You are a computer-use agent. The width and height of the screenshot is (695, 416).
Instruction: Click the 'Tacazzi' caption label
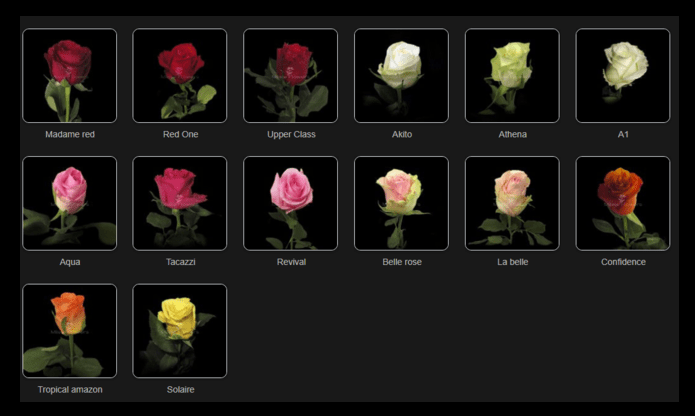[180, 262]
